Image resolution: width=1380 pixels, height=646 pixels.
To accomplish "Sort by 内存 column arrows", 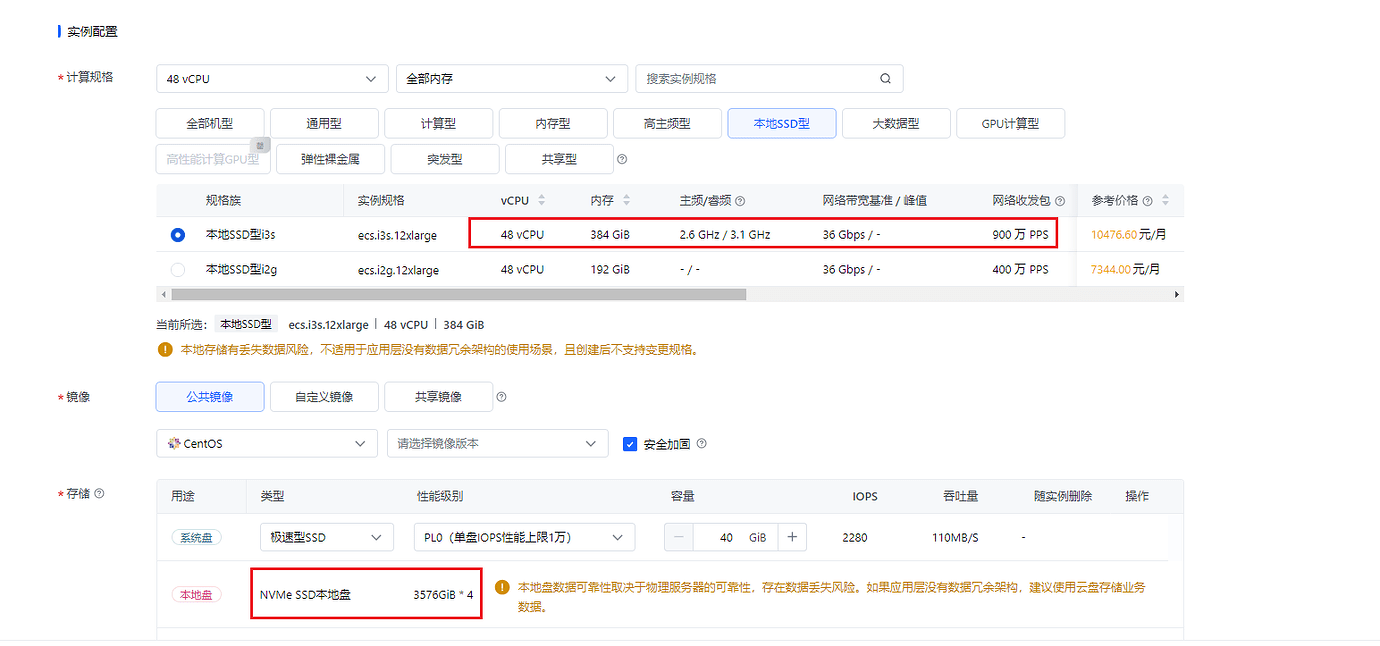I will [x=627, y=200].
